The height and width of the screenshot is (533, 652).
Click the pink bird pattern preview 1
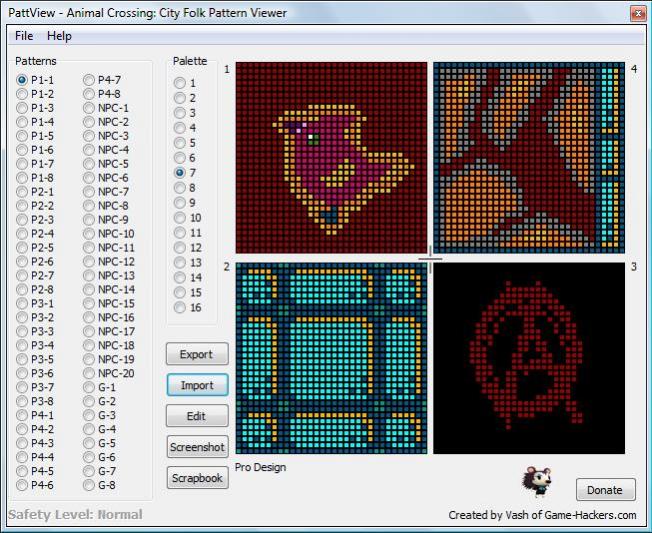tap(331, 158)
